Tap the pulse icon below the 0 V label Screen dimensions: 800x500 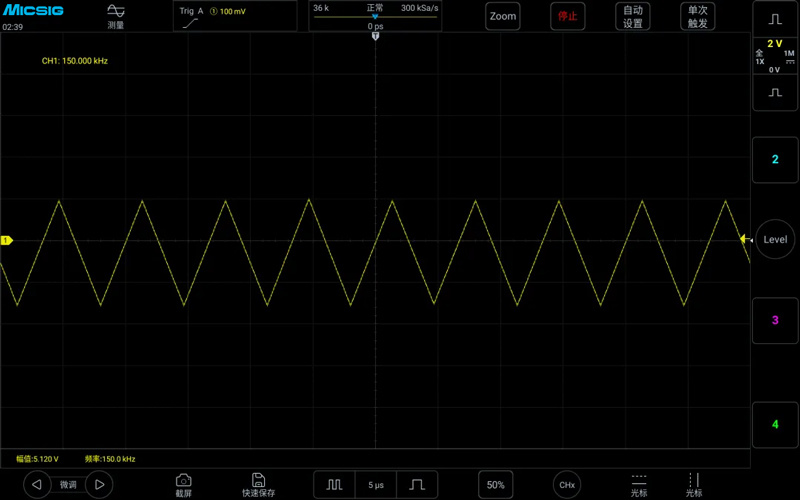(775, 92)
